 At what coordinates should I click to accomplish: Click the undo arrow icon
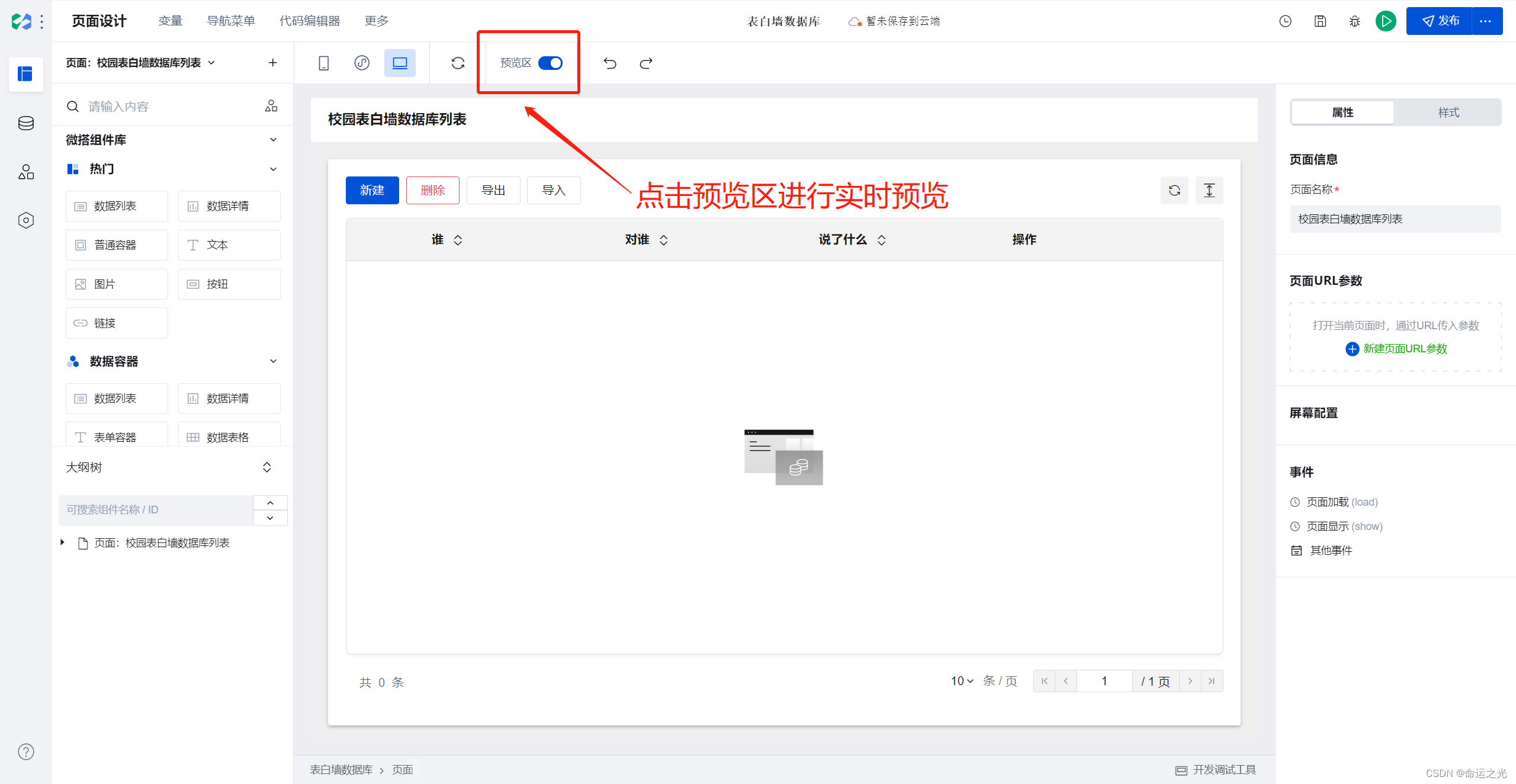click(x=610, y=63)
